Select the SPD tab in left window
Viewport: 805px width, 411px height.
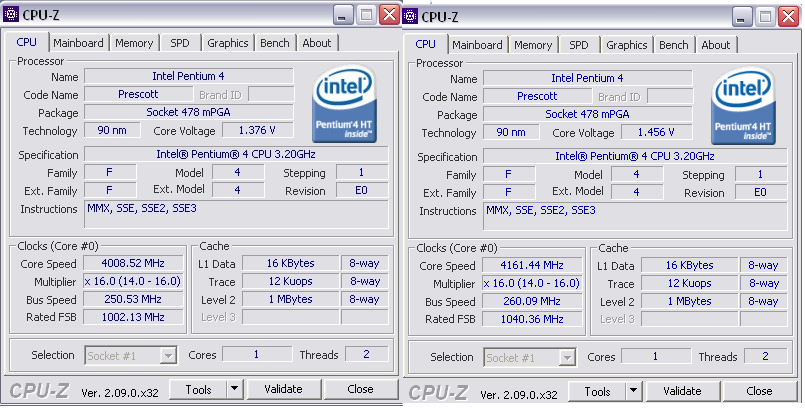180,43
